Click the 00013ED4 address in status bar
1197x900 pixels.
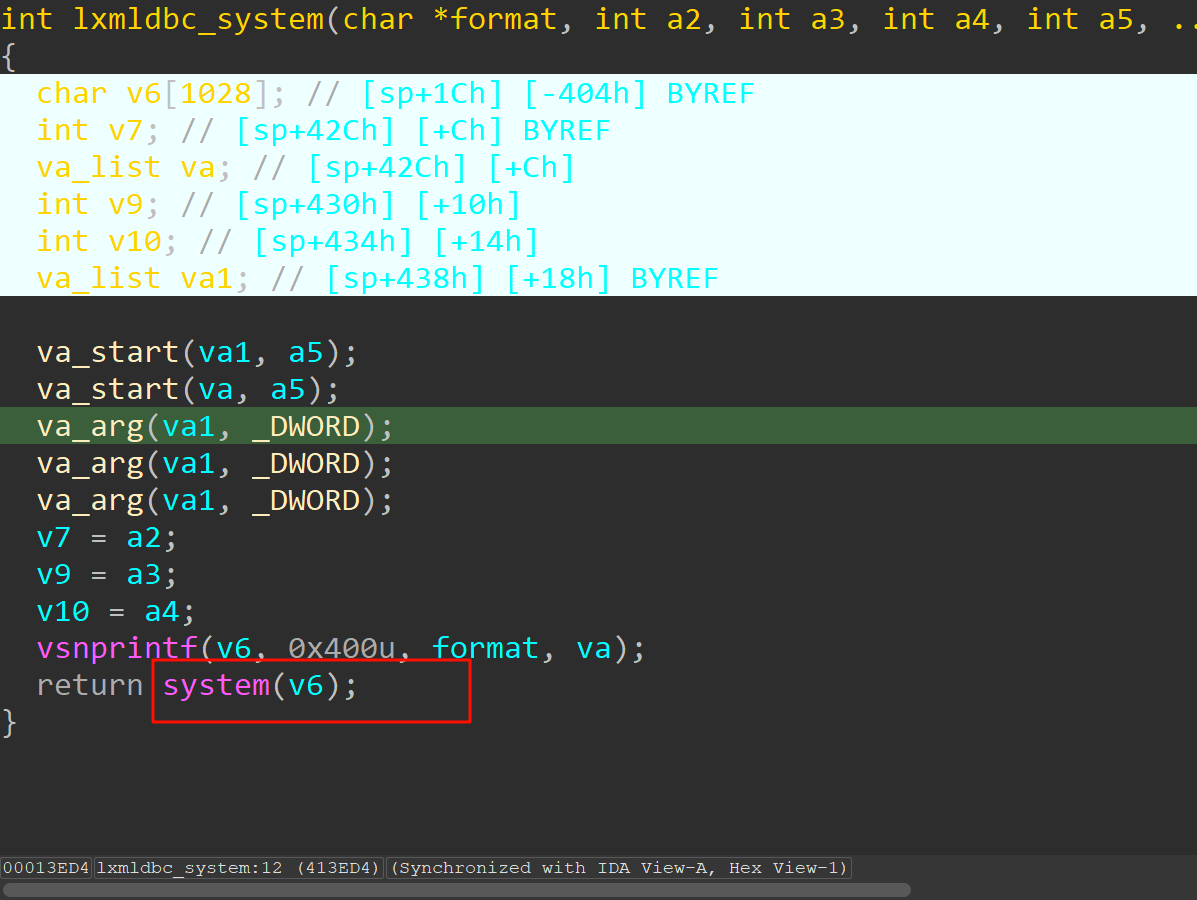46,868
